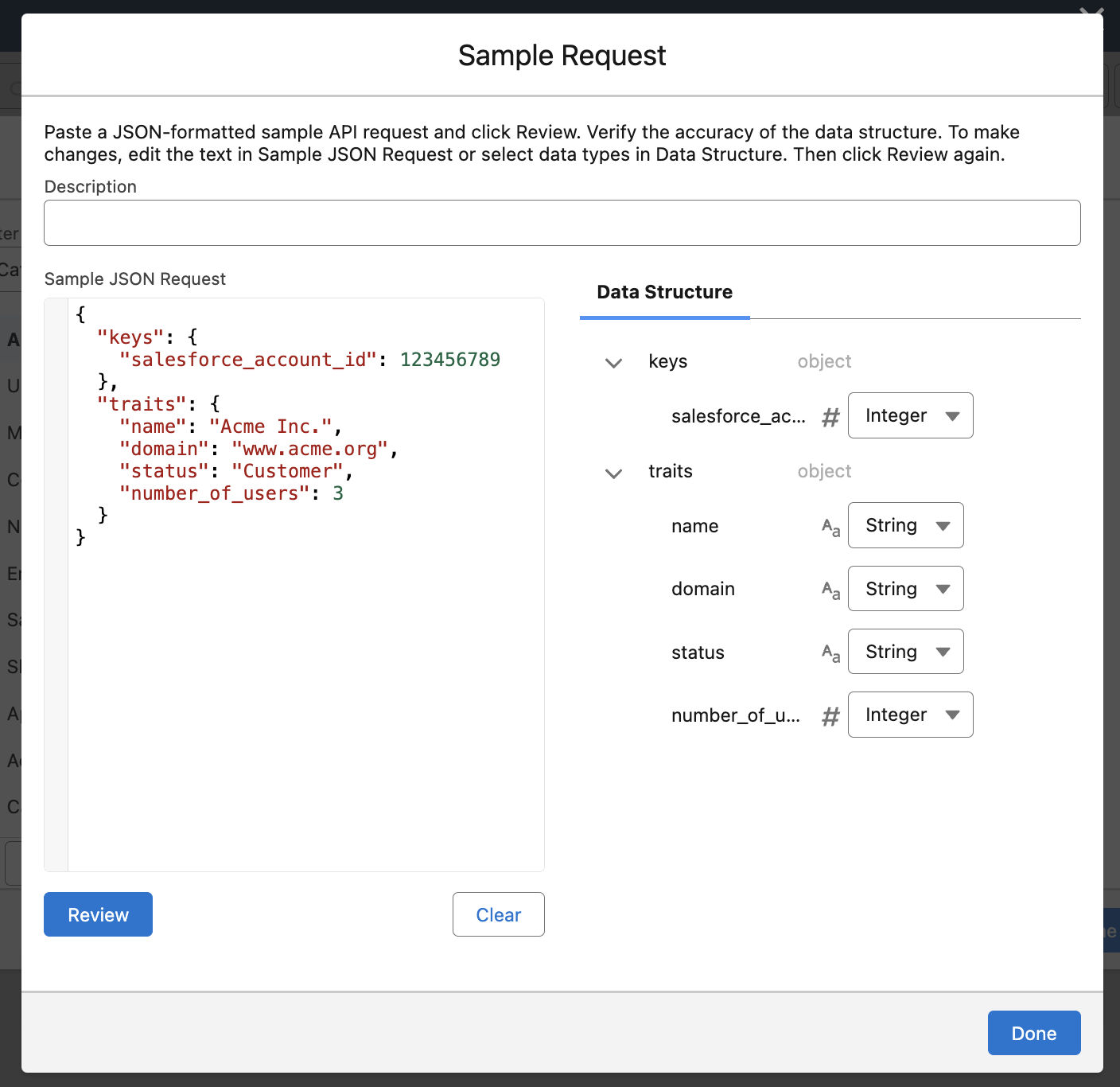This screenshot has height=1087, width=1120.
Task: Click the hash icon beside number_of_u field
Action: tap(830, 716)
